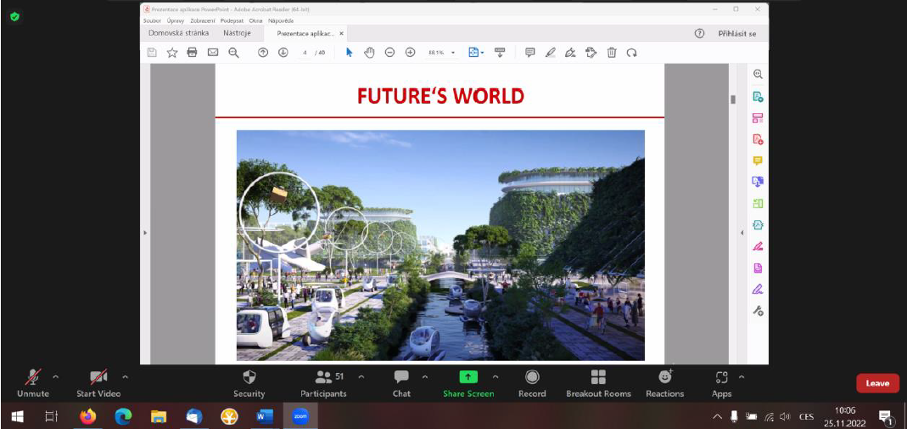Zoom in with the plus button
Screen dimensions: 908x430
click(410, 53)
